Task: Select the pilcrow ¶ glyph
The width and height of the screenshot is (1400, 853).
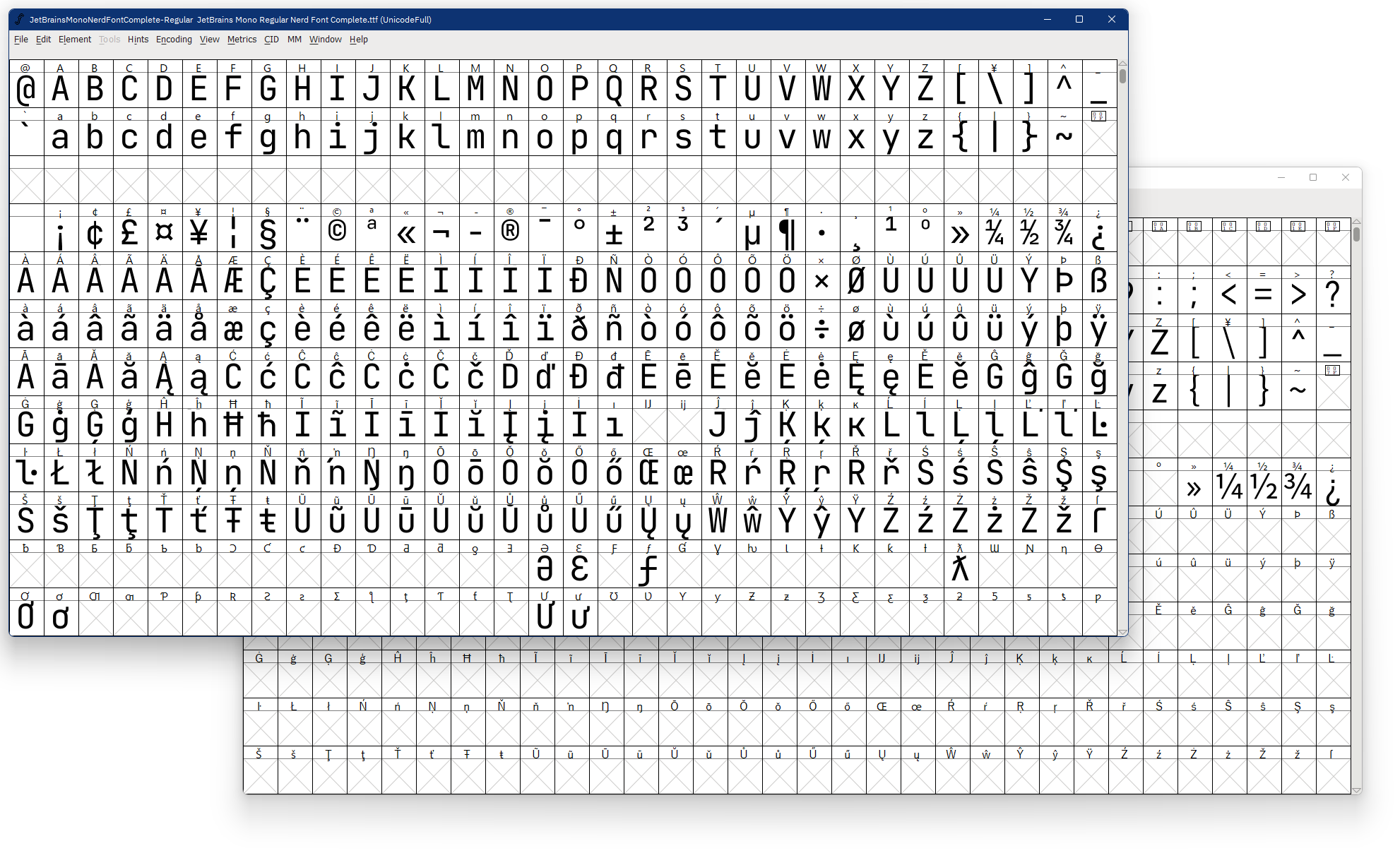Action: 788,228
